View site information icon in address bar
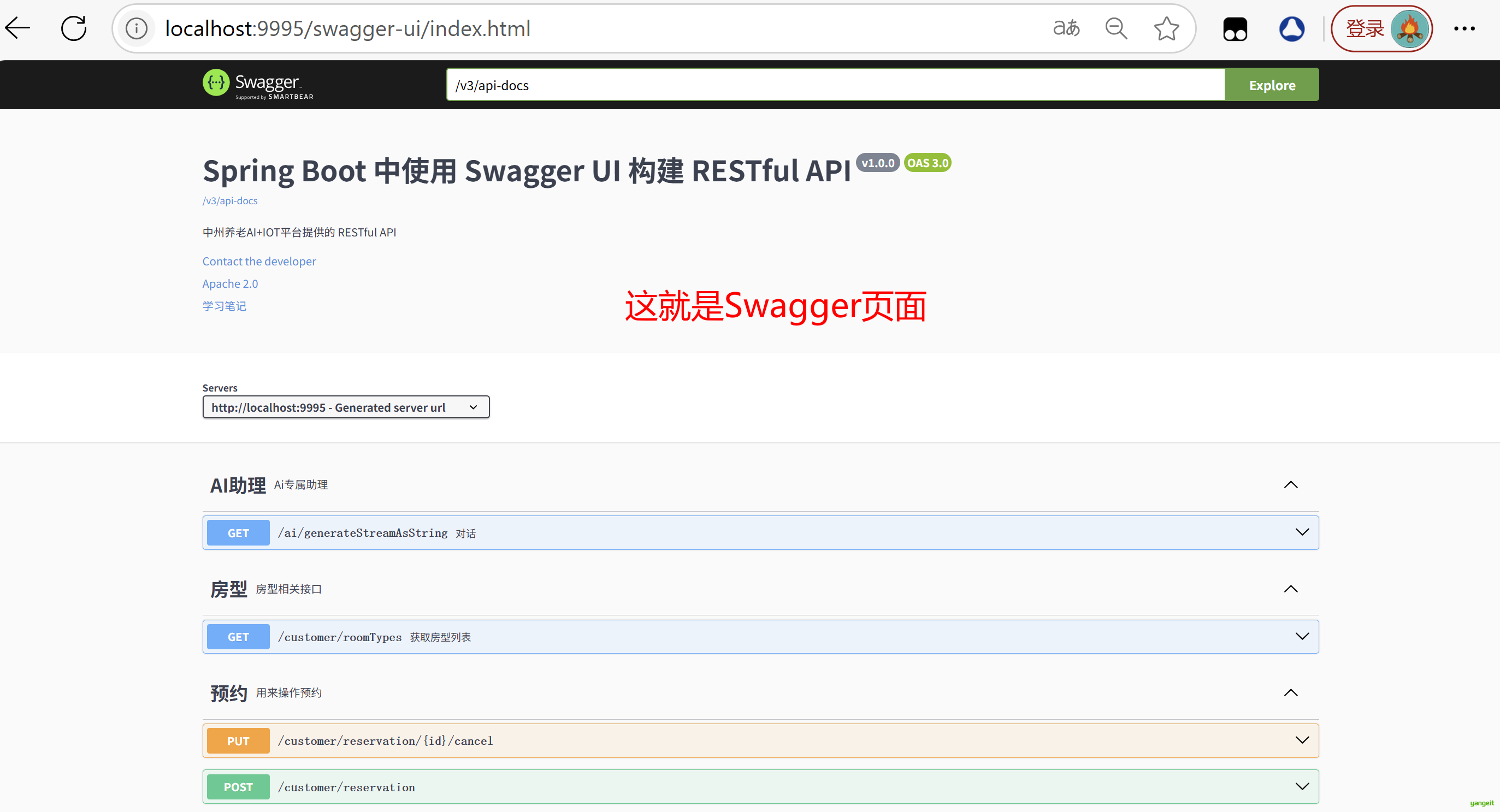The width and height of the screenshot is (1500, 812). tap(136, 28)
